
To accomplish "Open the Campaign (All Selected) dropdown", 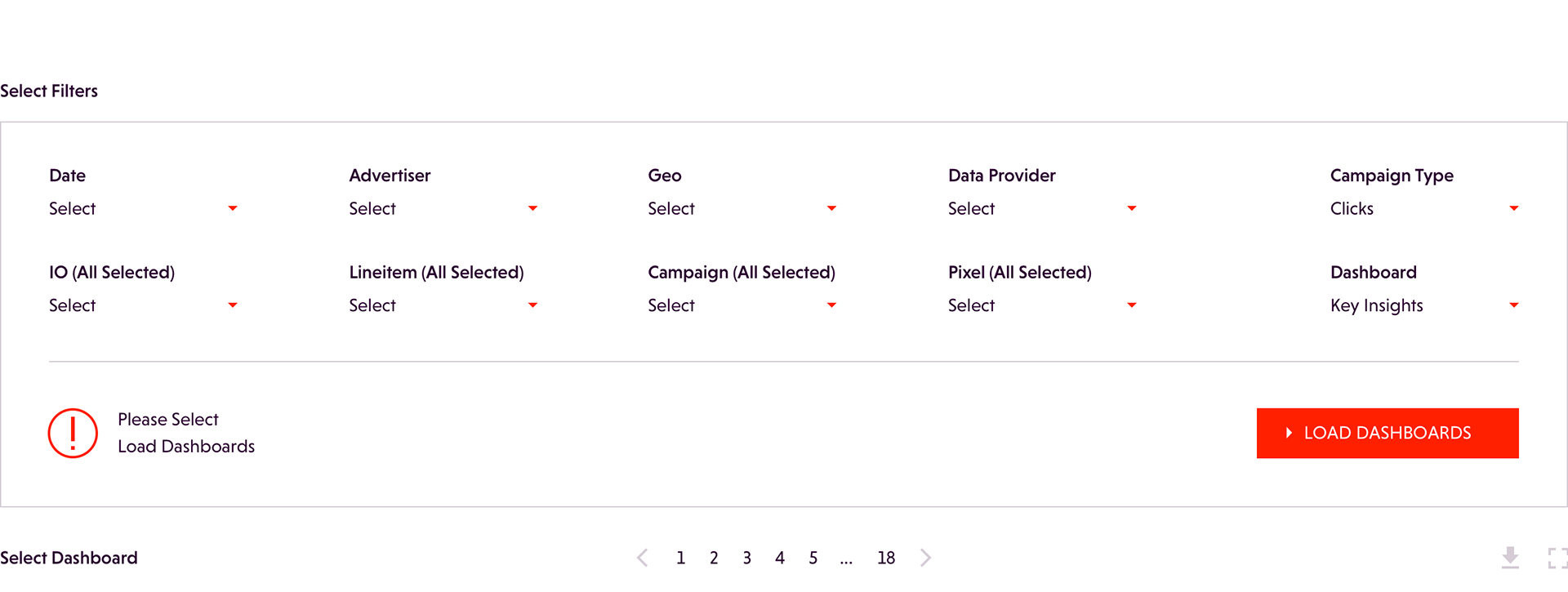I will 742,305.
